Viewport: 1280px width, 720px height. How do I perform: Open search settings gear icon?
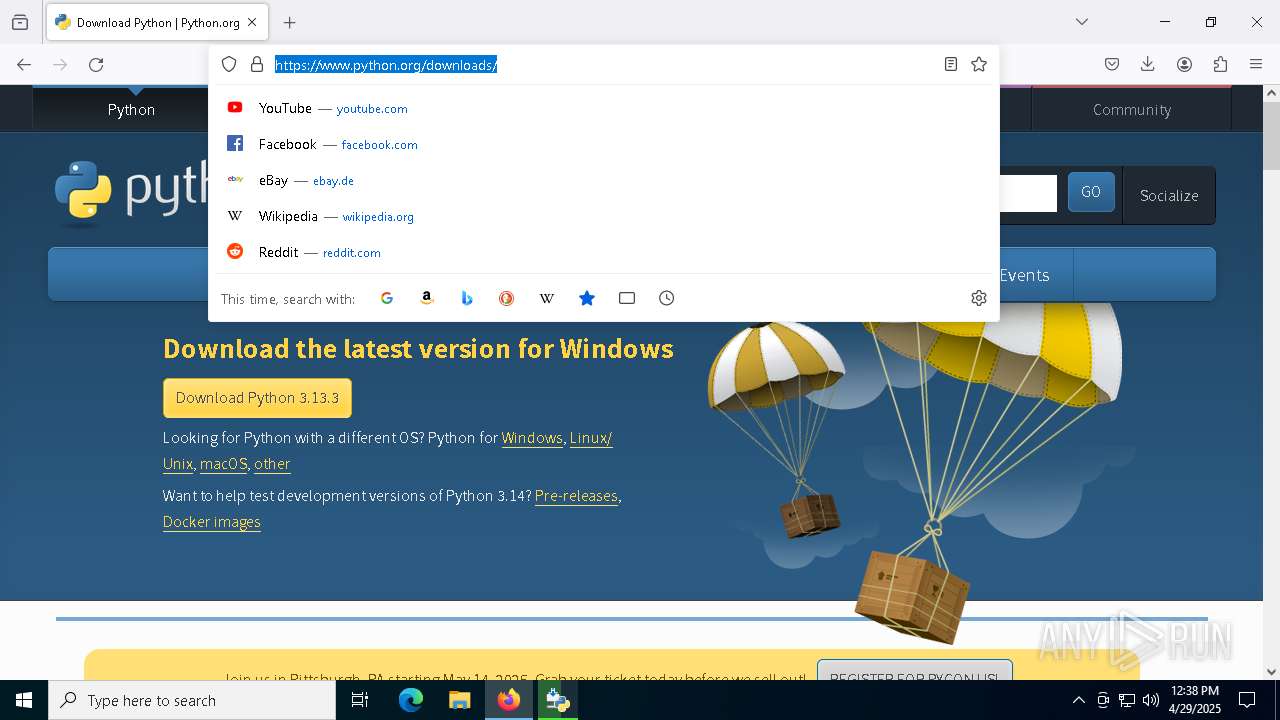(x=979, y=298)
